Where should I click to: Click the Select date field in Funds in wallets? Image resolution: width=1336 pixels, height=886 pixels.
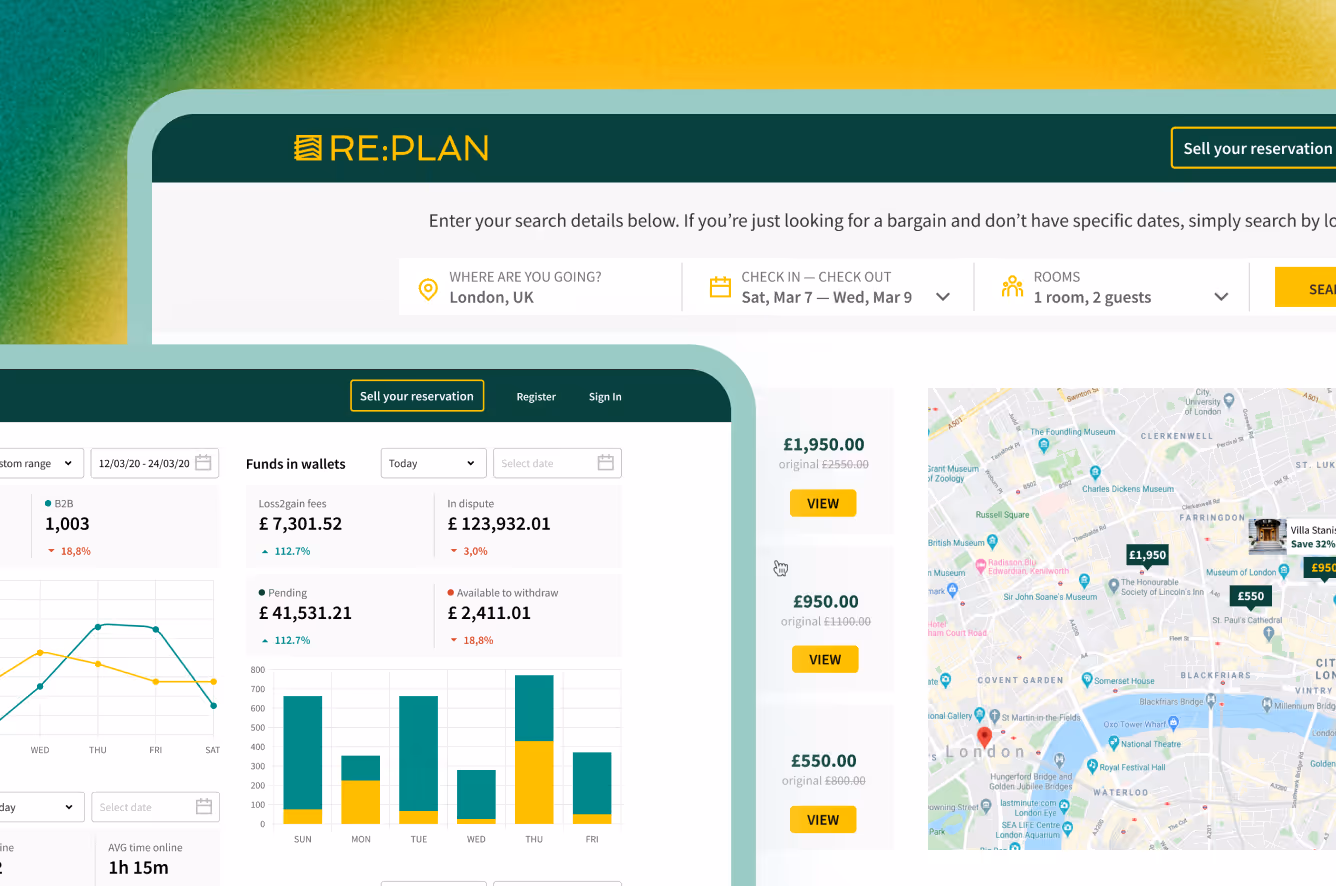point(557,463)
